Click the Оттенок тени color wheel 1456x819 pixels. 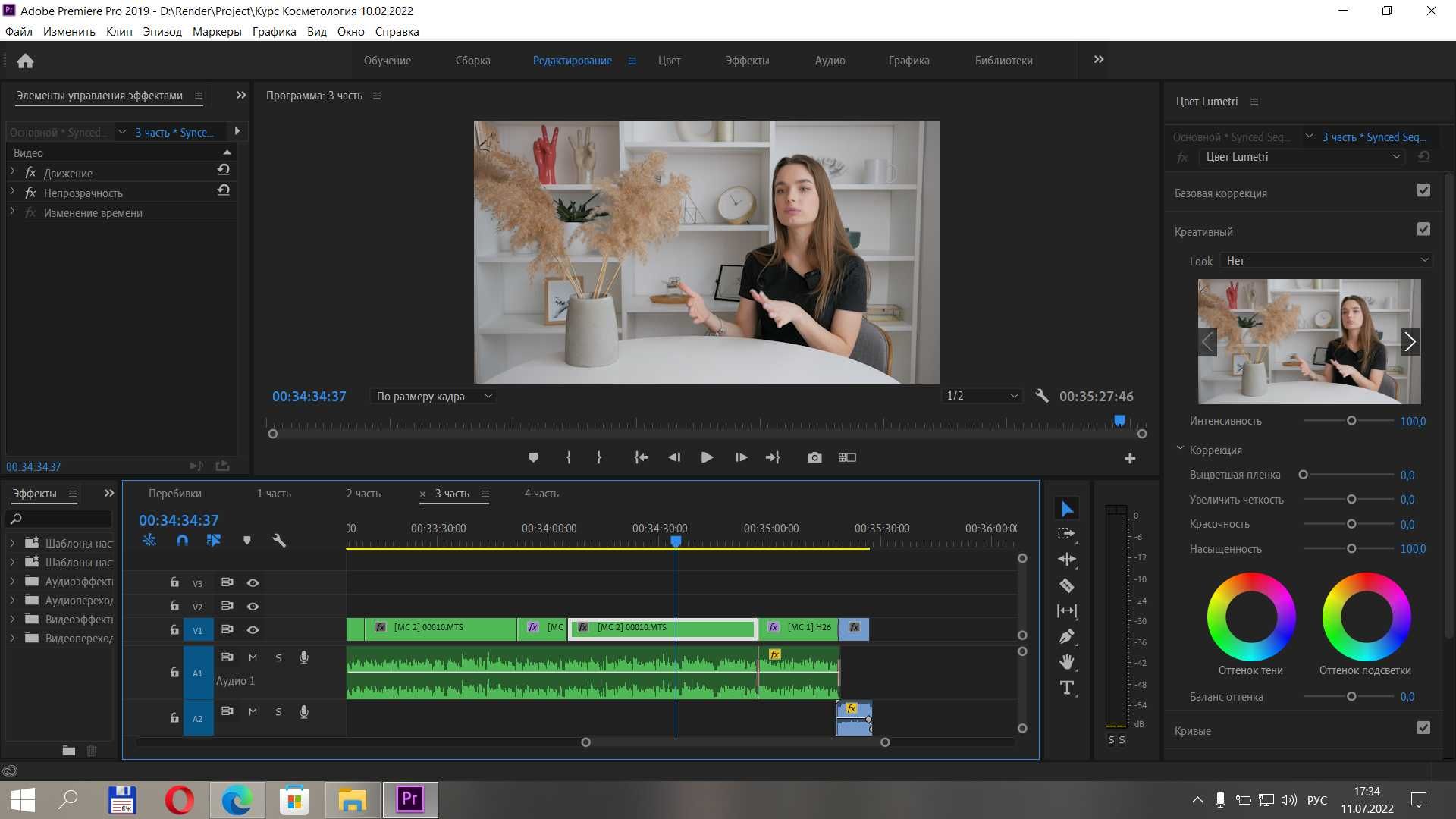coord(1251,617)
